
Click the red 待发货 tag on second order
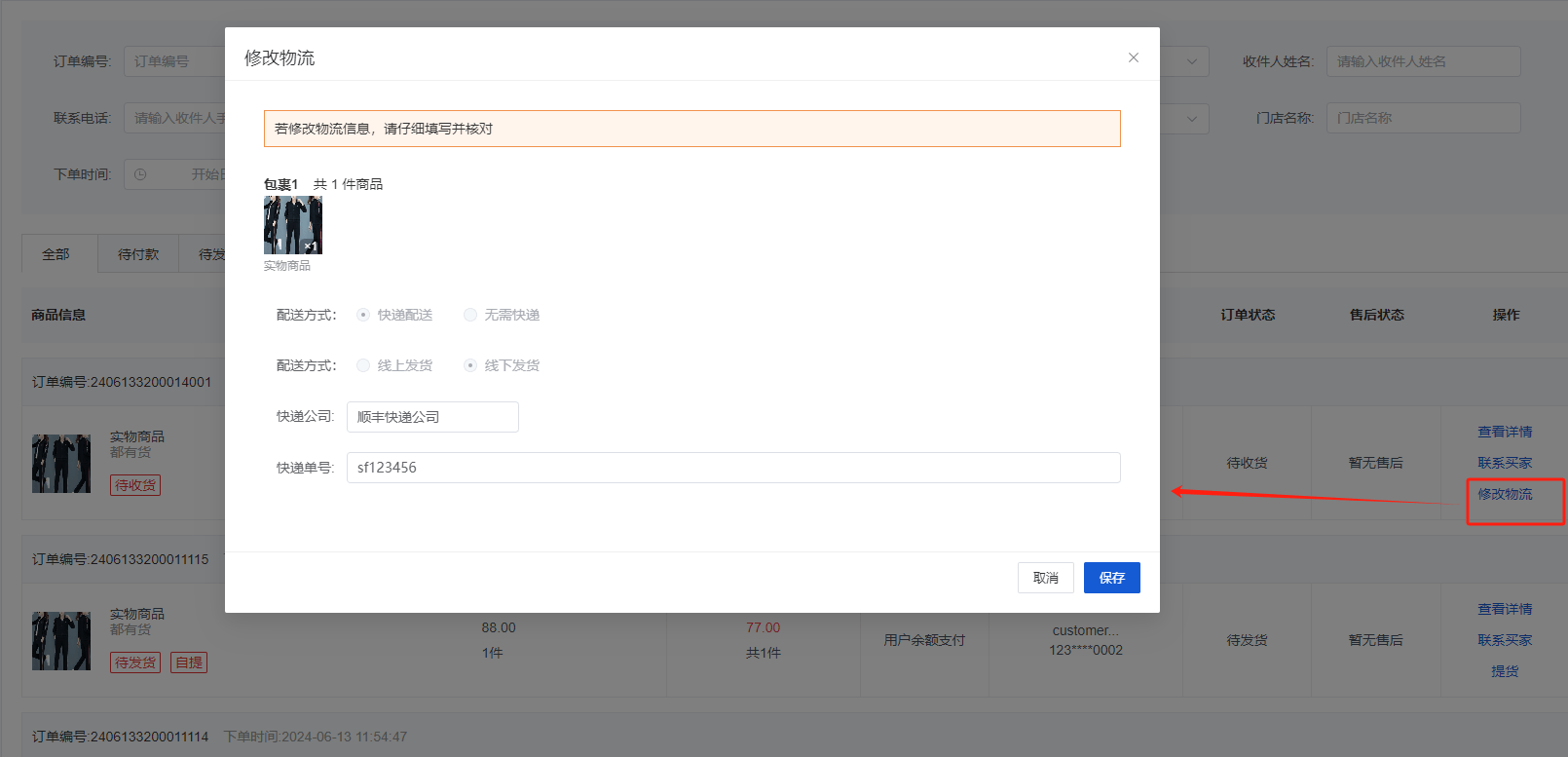(135, 662)
